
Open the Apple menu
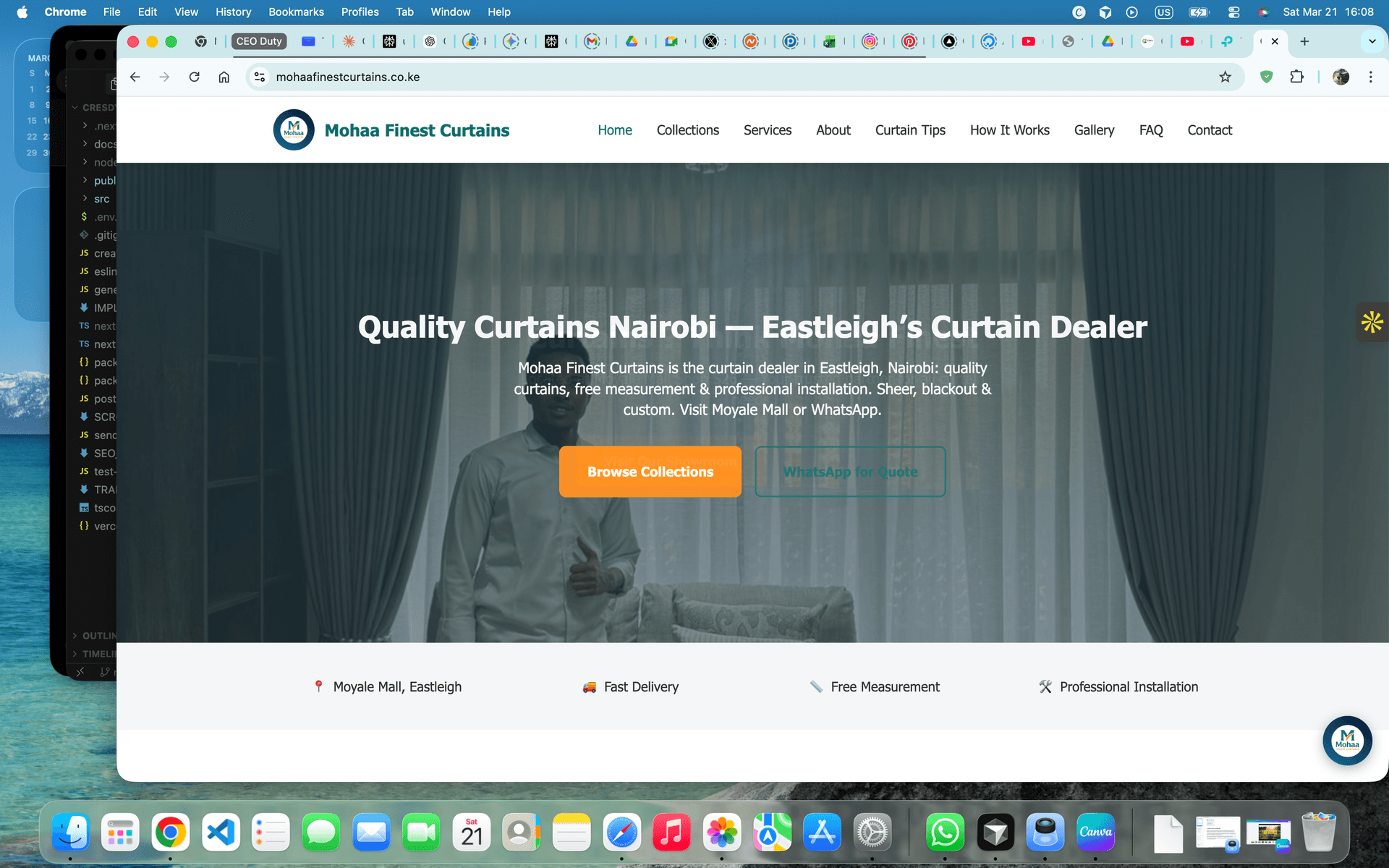click(22, 12)
